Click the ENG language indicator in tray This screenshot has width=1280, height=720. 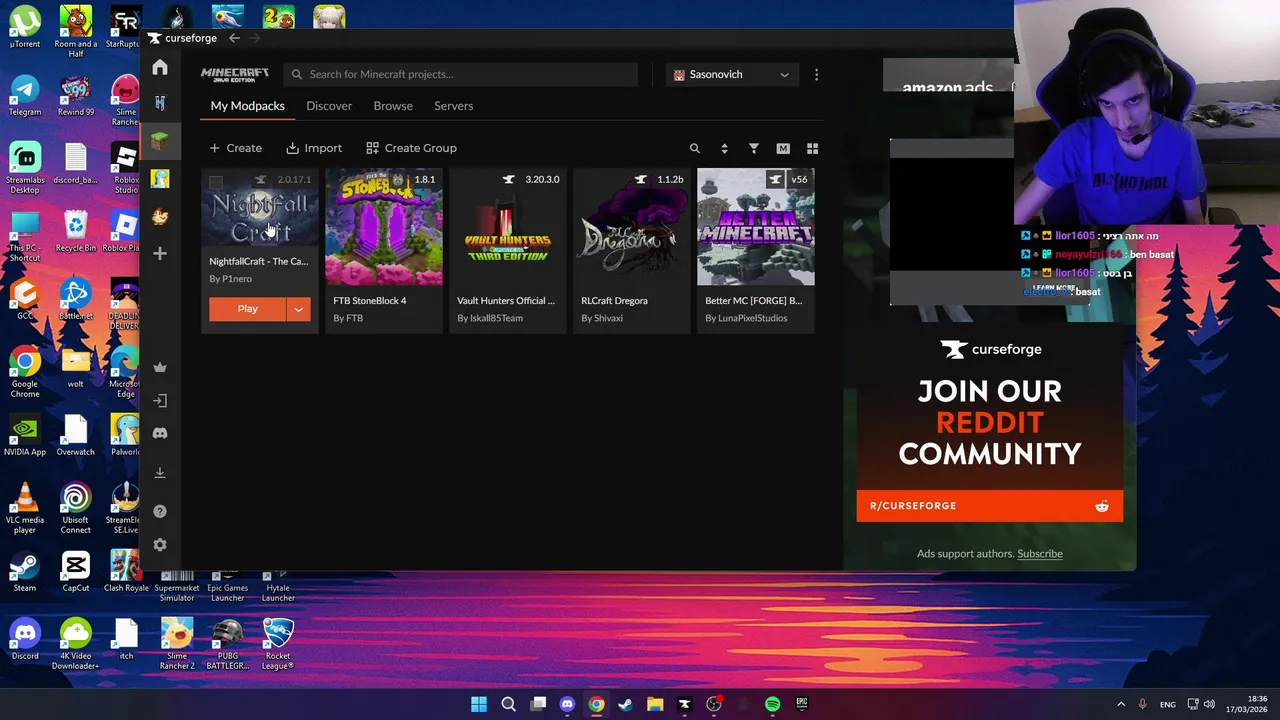(x=1168, y=705)
